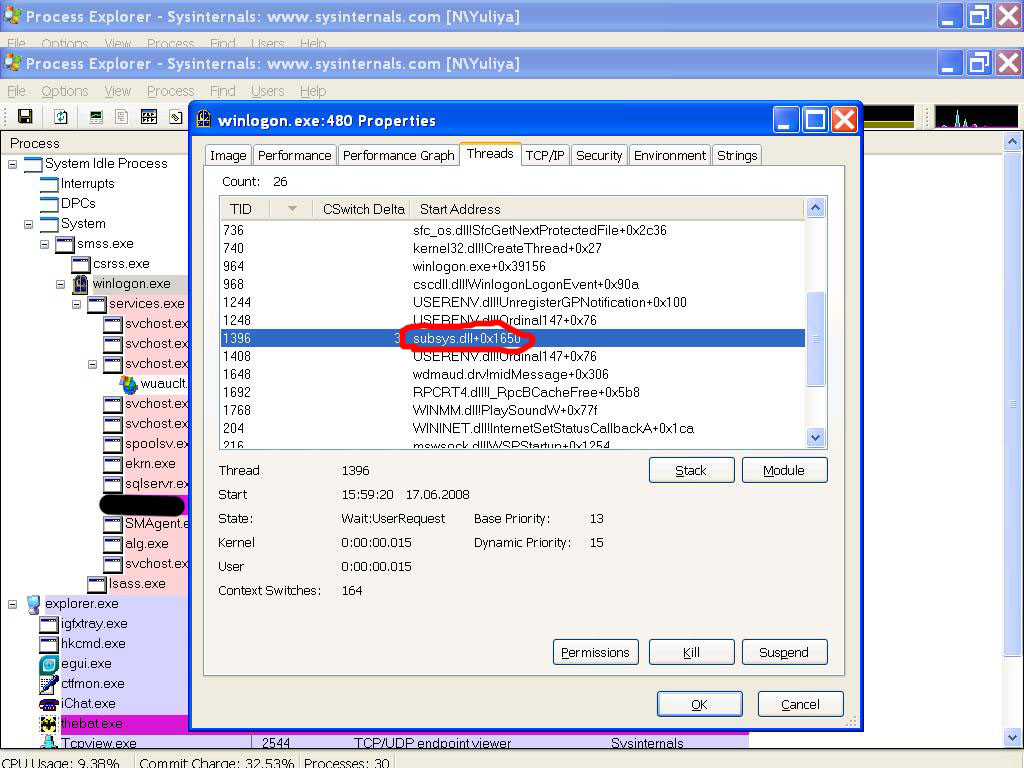Viewport: 1024px width, 768px height.
Task: Click the egui.exe icon
Action: [48, 664]
